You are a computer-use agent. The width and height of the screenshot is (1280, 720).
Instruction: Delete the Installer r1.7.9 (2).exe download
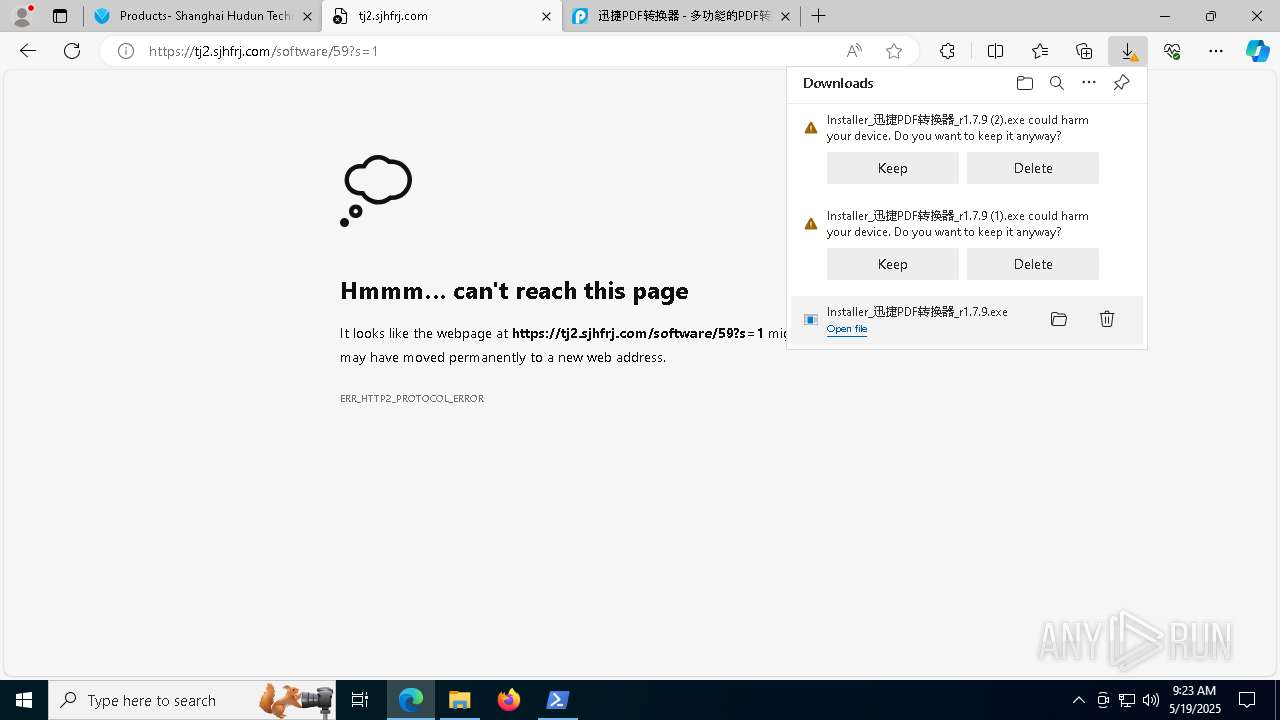(x=1033, y=168)
